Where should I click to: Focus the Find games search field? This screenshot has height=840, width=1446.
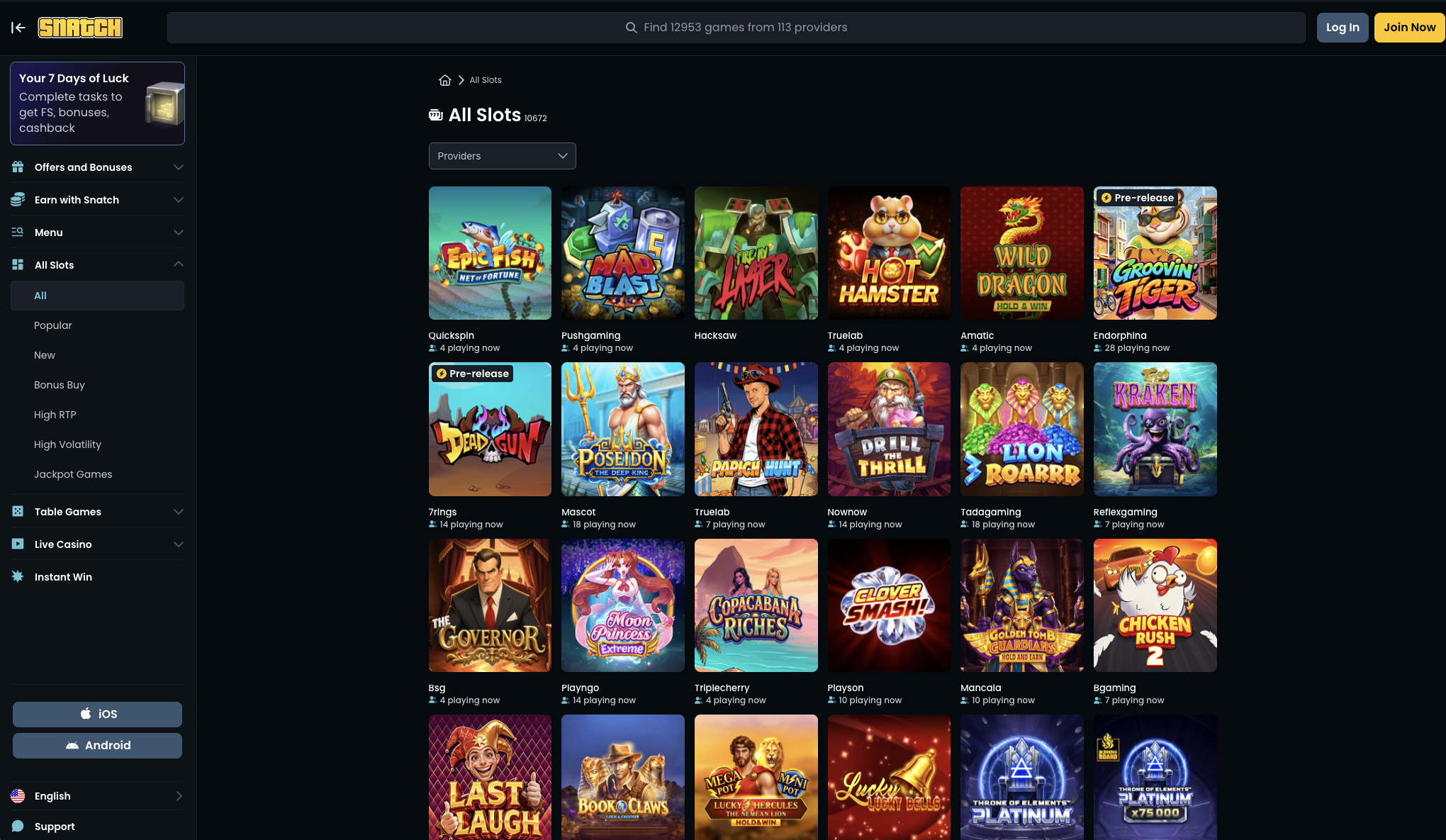736,28
